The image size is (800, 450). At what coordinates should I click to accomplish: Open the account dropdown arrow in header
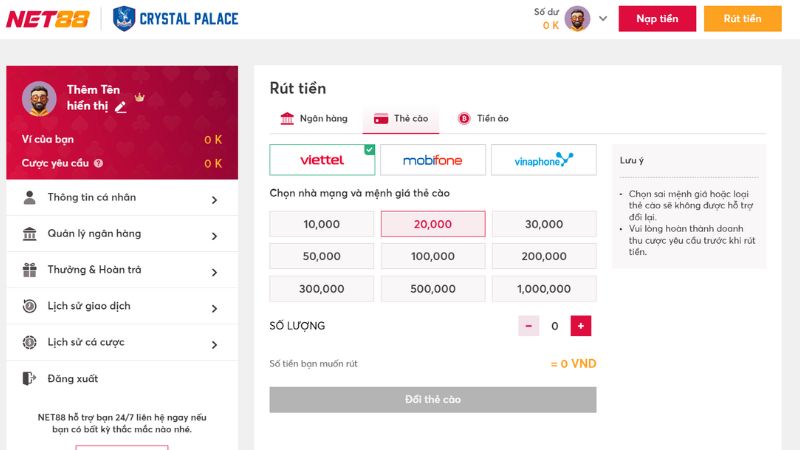603,19
